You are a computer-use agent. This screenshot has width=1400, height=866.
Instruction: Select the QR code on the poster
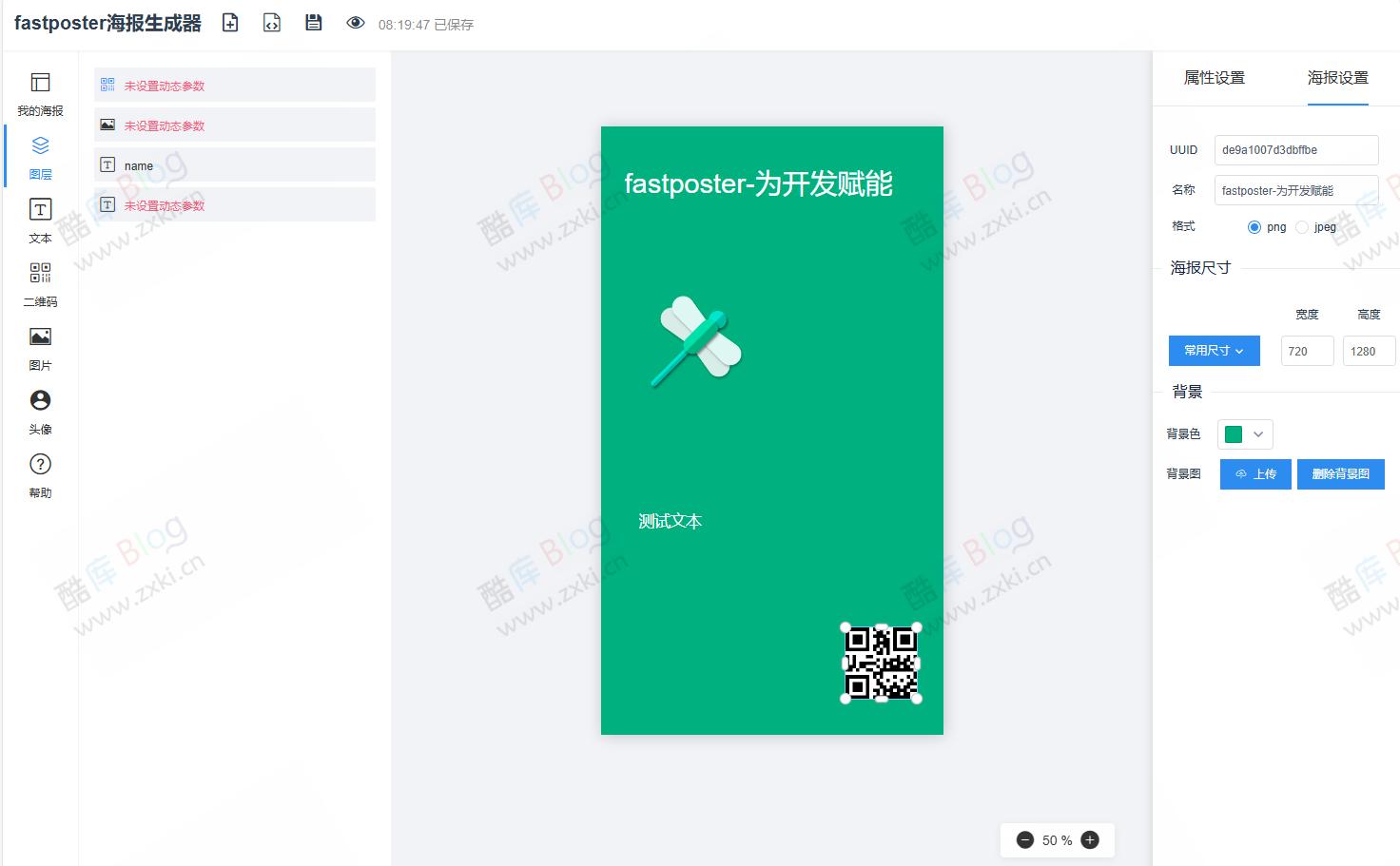coord(882,664)
